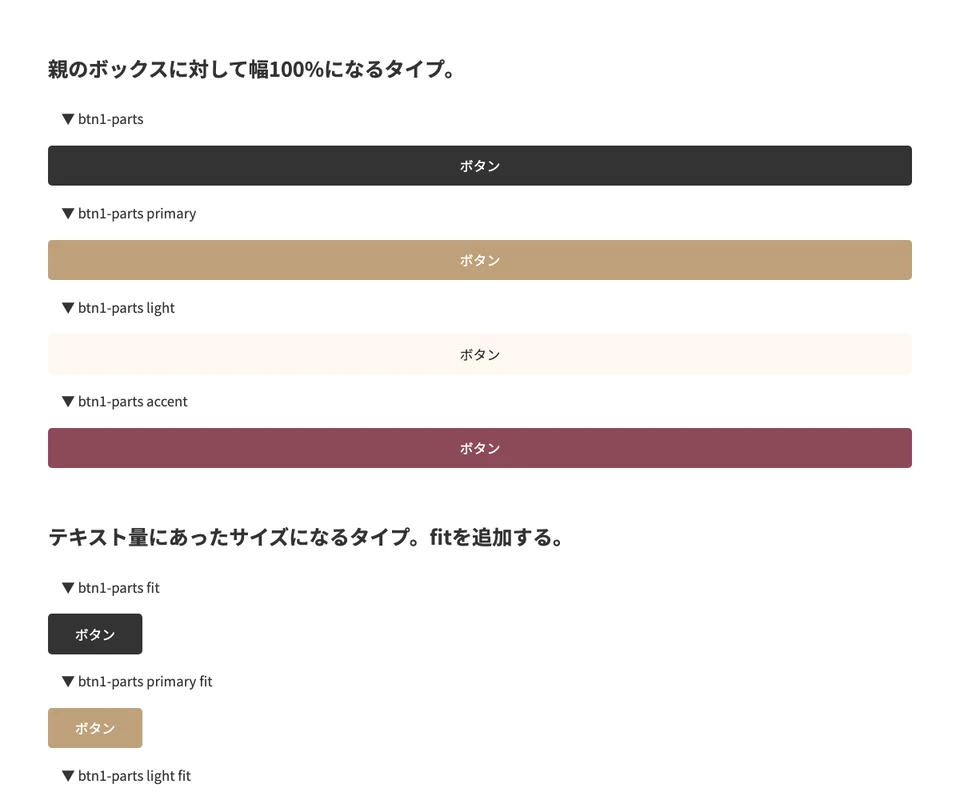Click the heading mentioning fitを追加する
The image size is (960, 800).
click(307, 537)
